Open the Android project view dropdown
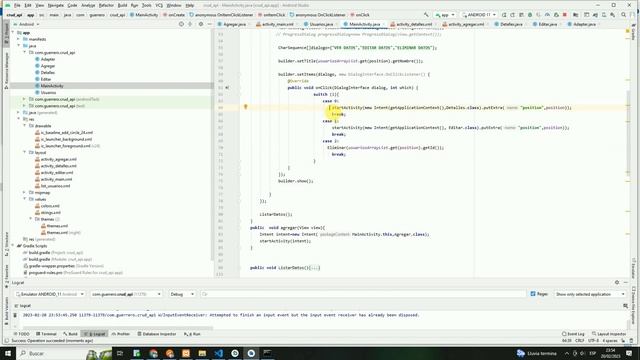Screen dimensions: 640x360 click(27, 24)
